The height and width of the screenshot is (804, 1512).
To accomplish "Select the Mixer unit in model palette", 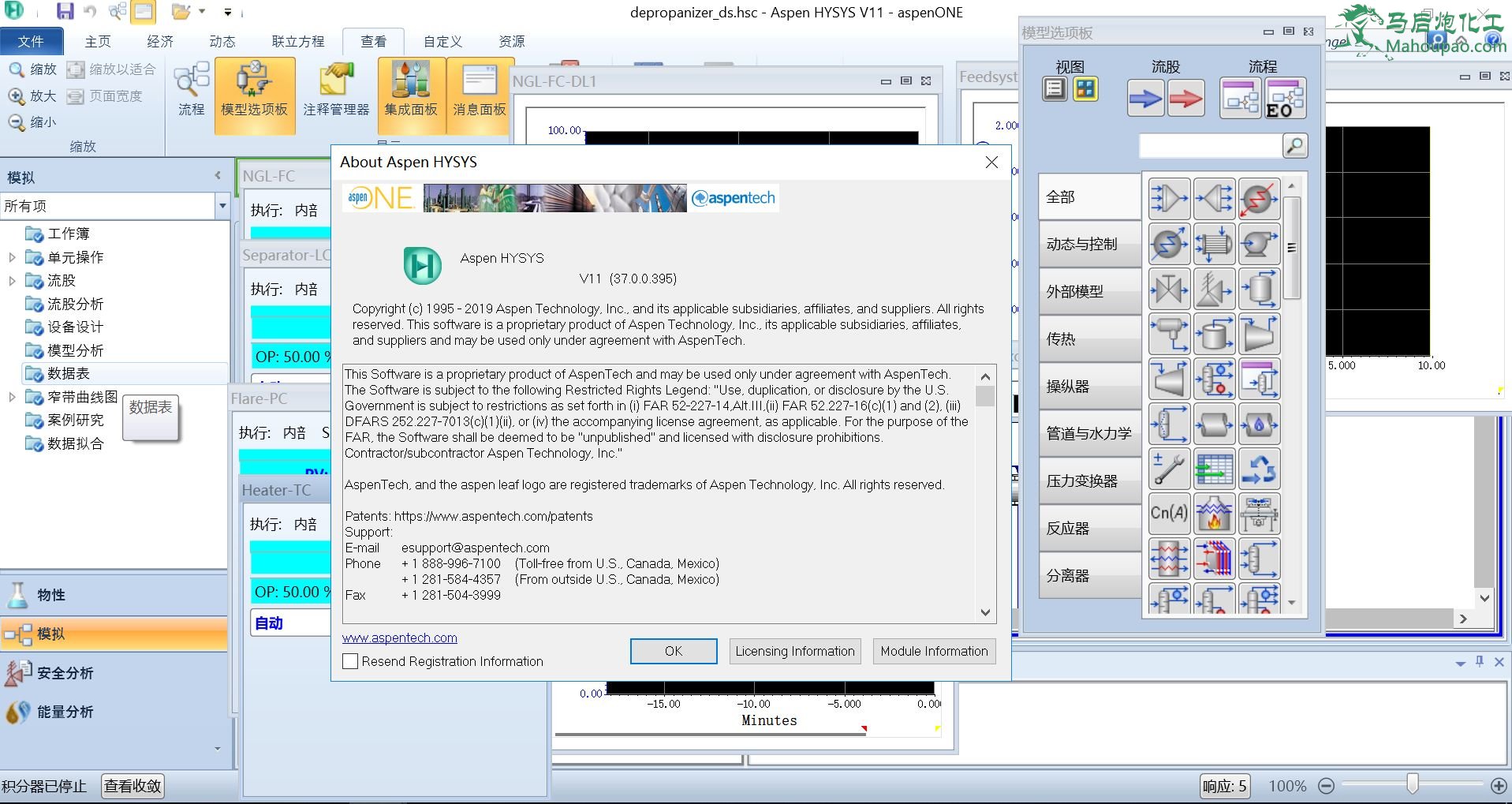I will click(1169, 199).
